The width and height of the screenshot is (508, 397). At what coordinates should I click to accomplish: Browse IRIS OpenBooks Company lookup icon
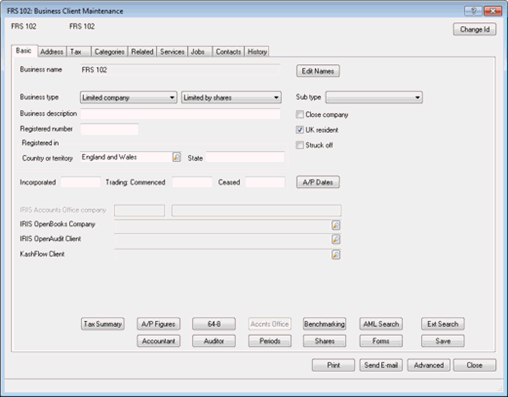pyautogui.click(x=336, y=225)
